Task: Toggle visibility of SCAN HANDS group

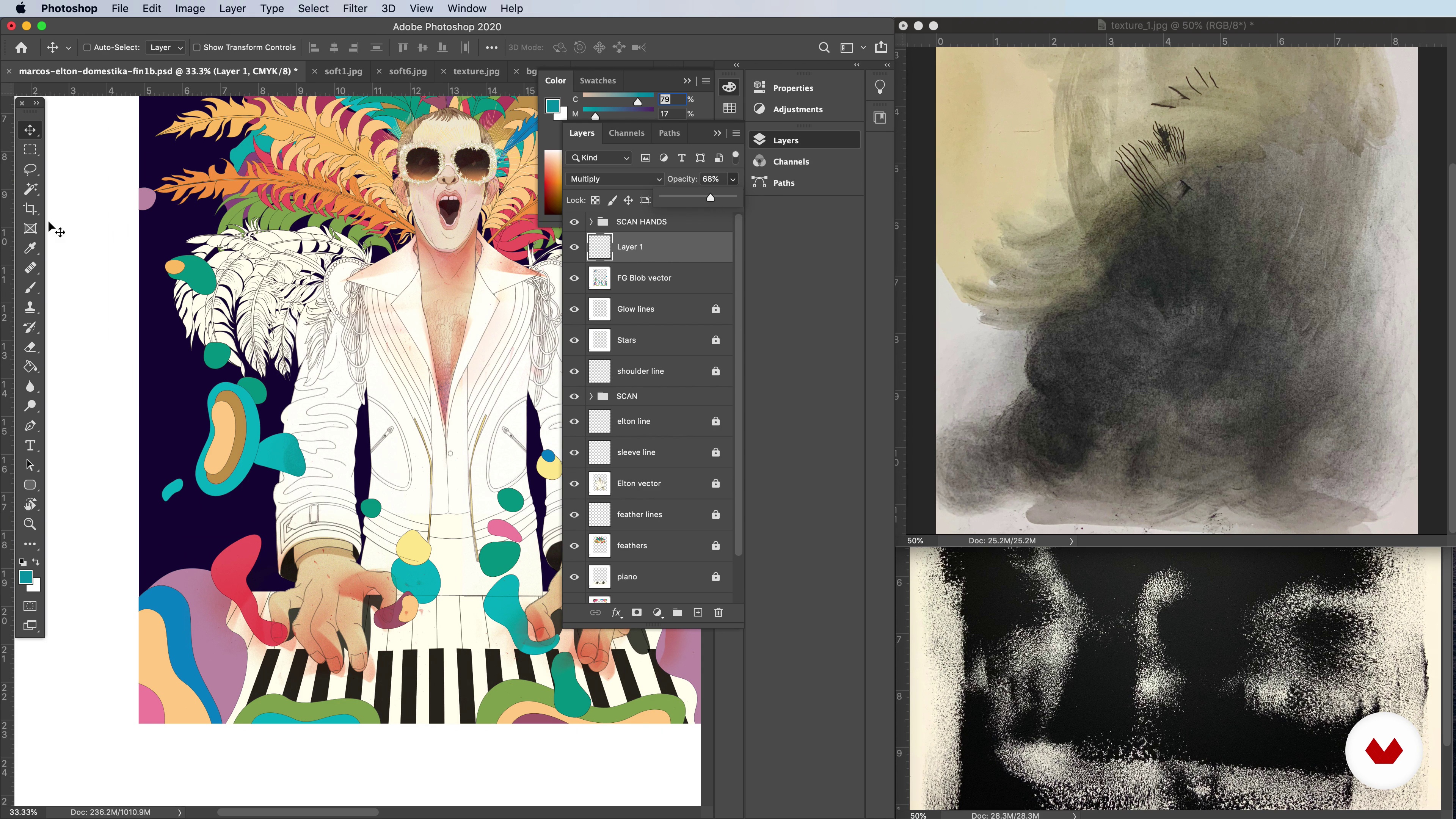Action: click(574, 222)
